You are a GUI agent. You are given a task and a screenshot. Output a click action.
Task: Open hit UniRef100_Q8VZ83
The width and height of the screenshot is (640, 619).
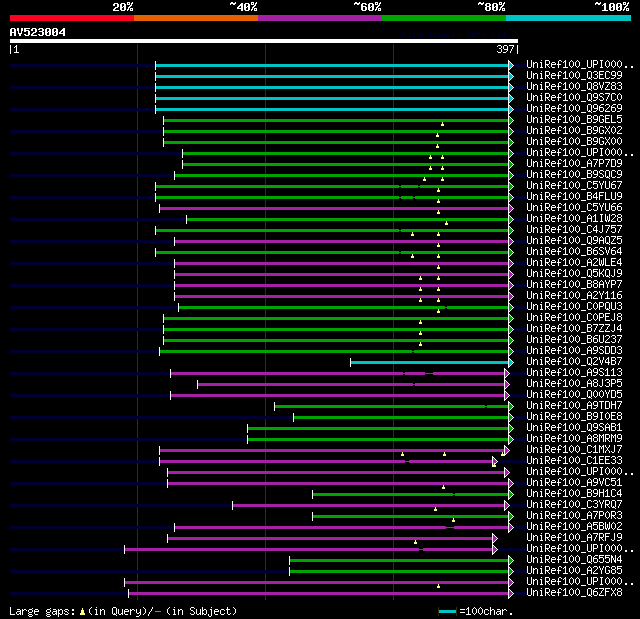click(x=574, y=87)
